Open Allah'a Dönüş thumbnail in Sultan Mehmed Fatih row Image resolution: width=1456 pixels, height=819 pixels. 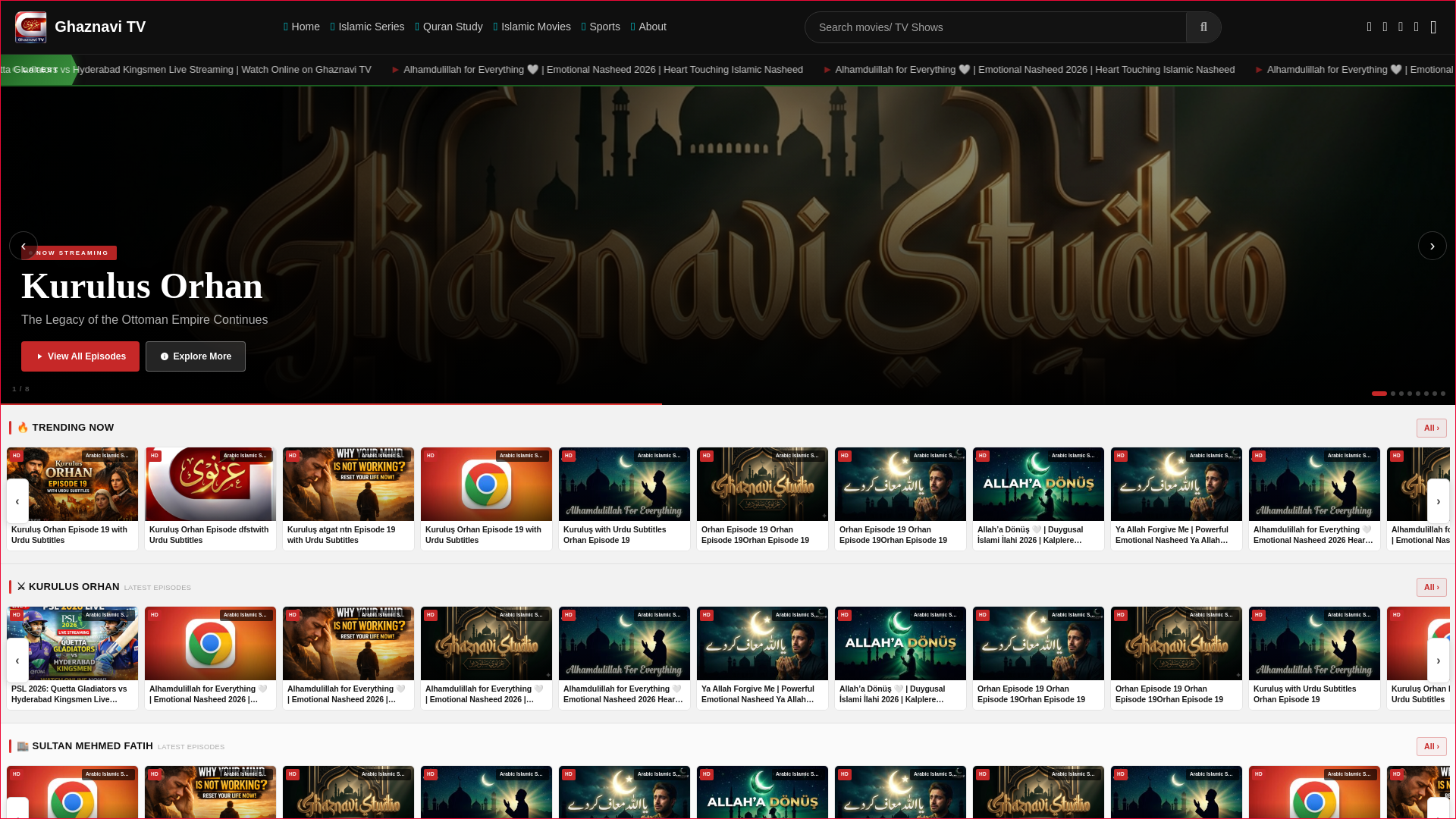(762, 792)
